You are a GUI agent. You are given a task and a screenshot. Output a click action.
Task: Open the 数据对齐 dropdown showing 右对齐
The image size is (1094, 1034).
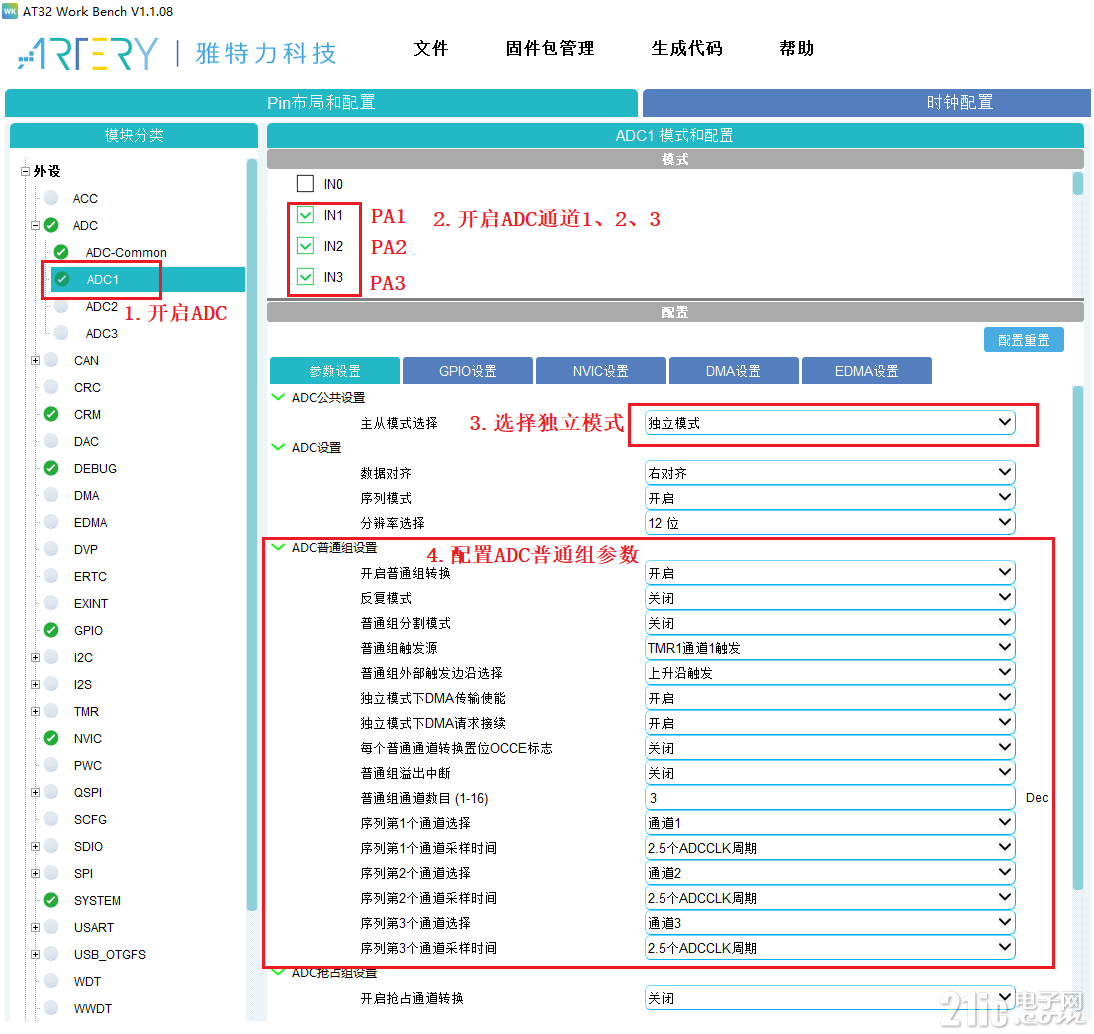click(830, 473)
